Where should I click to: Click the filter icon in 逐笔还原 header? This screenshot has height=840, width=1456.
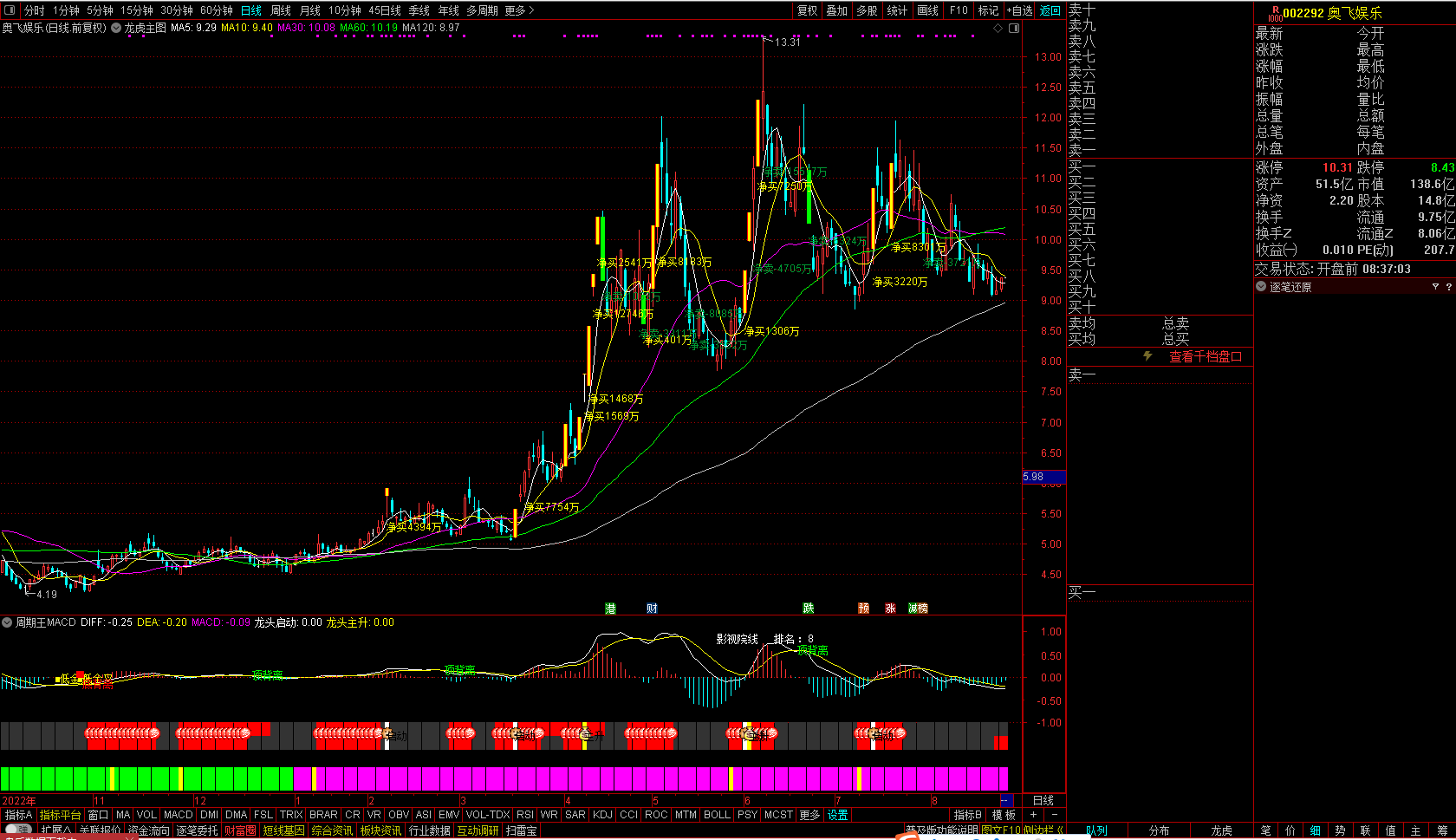(x=1435, y=286)
